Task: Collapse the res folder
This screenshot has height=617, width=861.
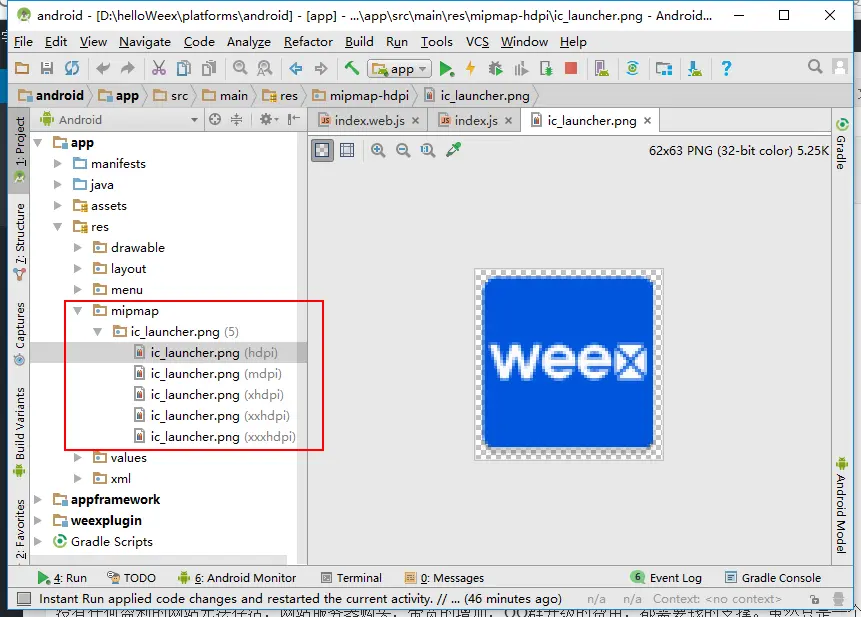Action: click(x=58, y=227)
